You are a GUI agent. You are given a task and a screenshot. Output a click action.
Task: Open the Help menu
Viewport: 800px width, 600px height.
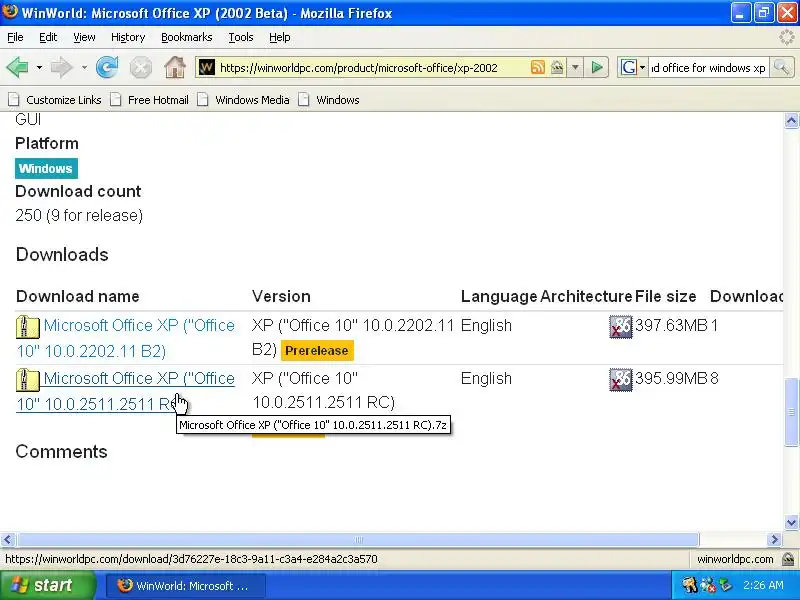click(280, 37)
